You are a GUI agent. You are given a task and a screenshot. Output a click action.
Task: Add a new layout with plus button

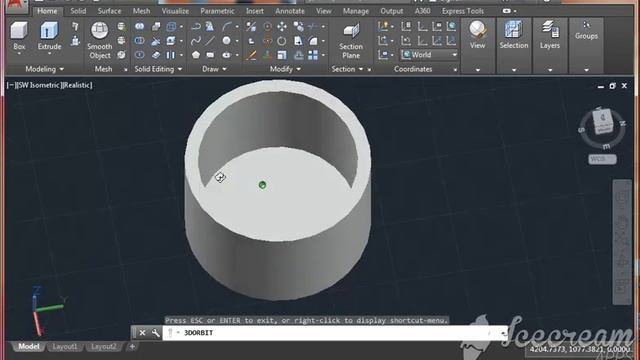pyautogui.click(x=132, y=347)
